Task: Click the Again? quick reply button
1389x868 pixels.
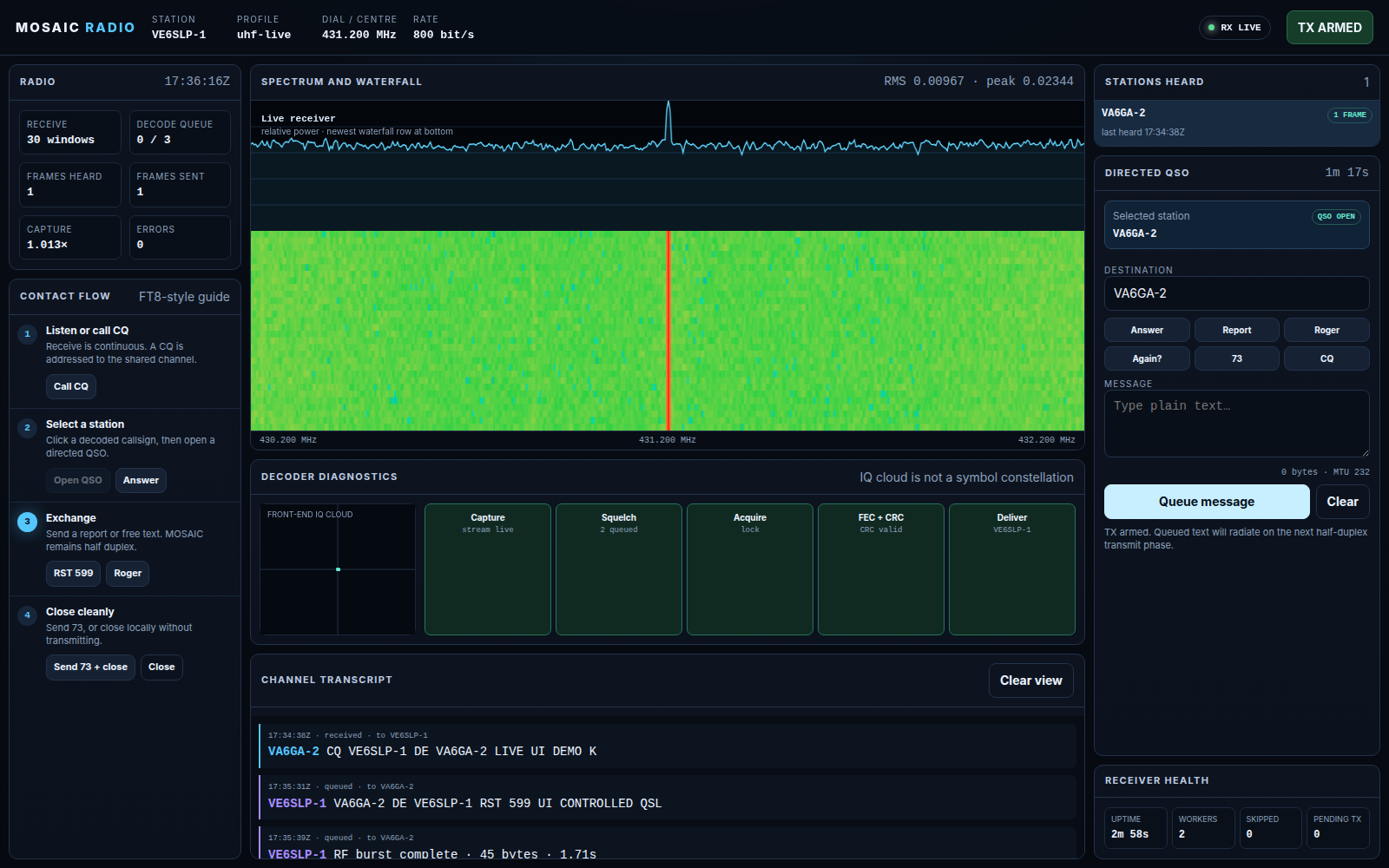Action: point(1147,358)
